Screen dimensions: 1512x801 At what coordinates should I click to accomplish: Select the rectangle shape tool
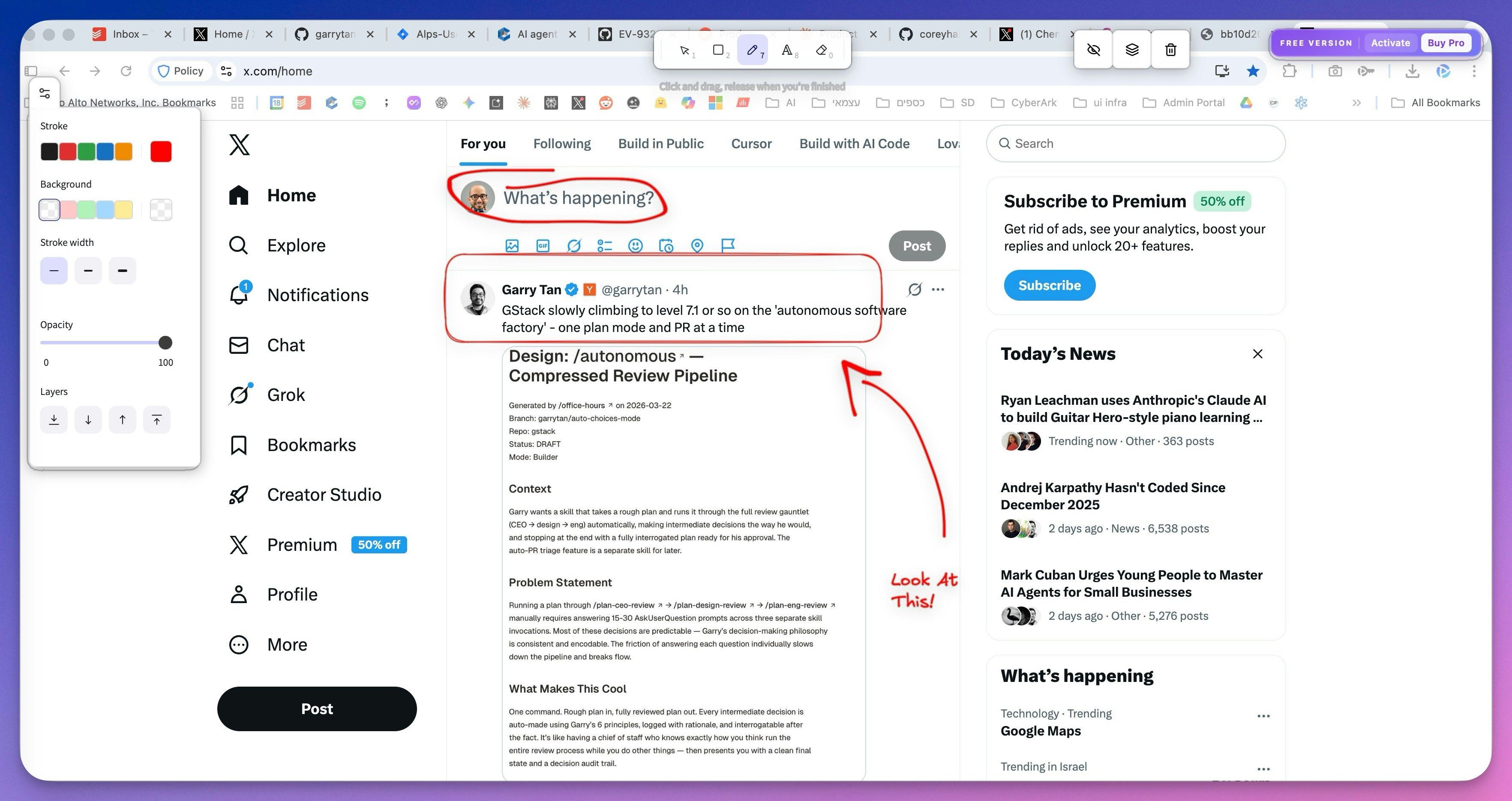[x=718, y=51]
